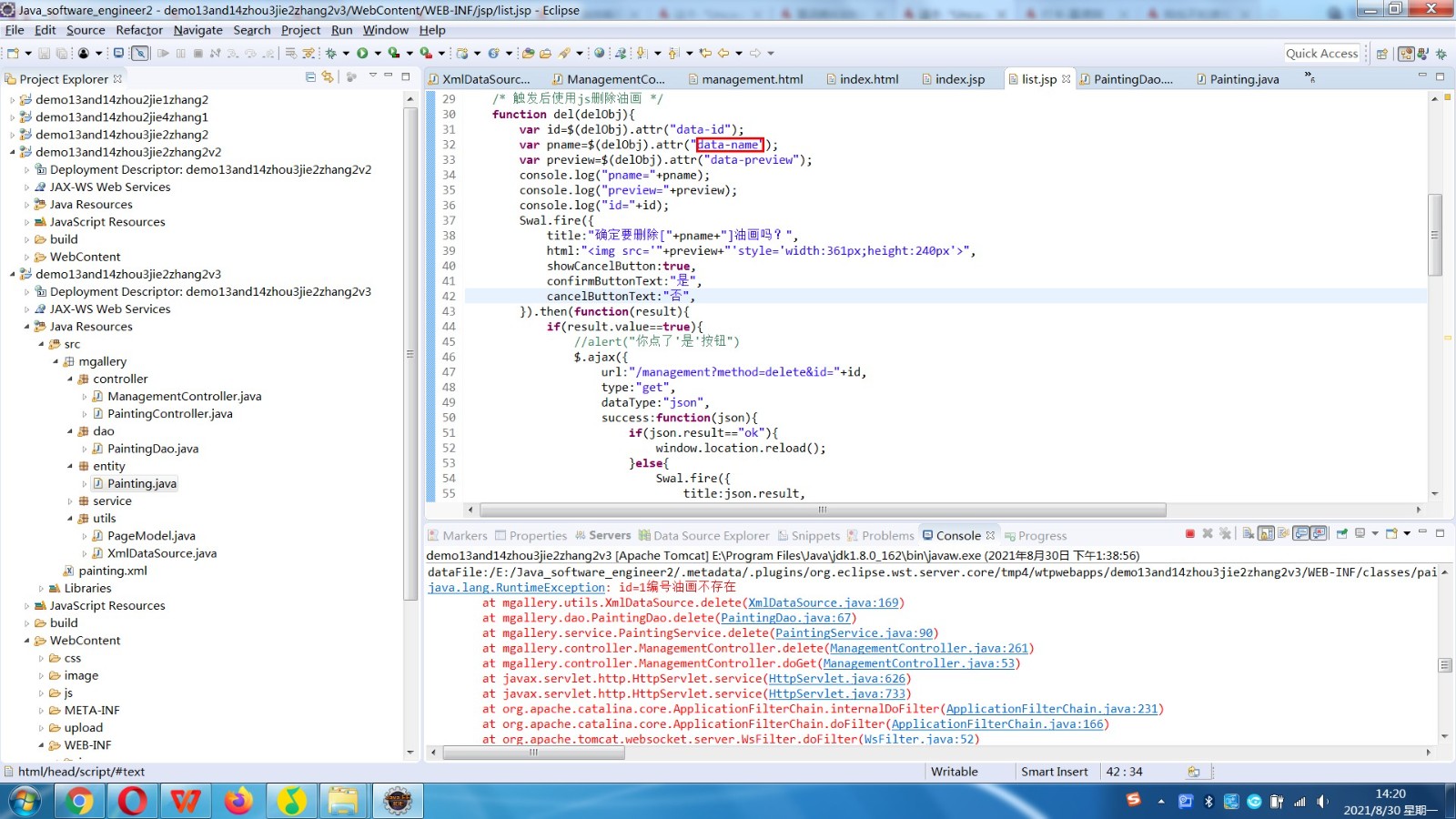Click the Clear Console icon
Image resolution: width=1456 pixels, height=819 pixels.
pyautogui.click(x=1249, y=534)
